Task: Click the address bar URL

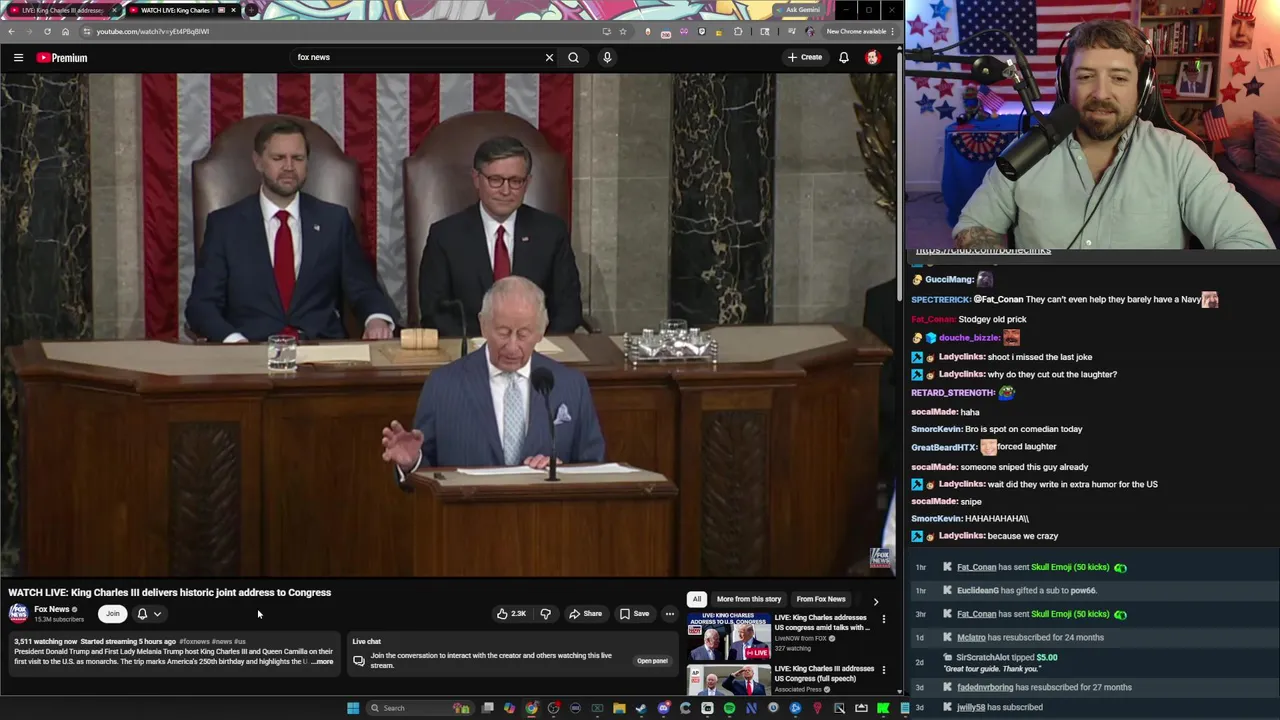Action: (153, 31)
